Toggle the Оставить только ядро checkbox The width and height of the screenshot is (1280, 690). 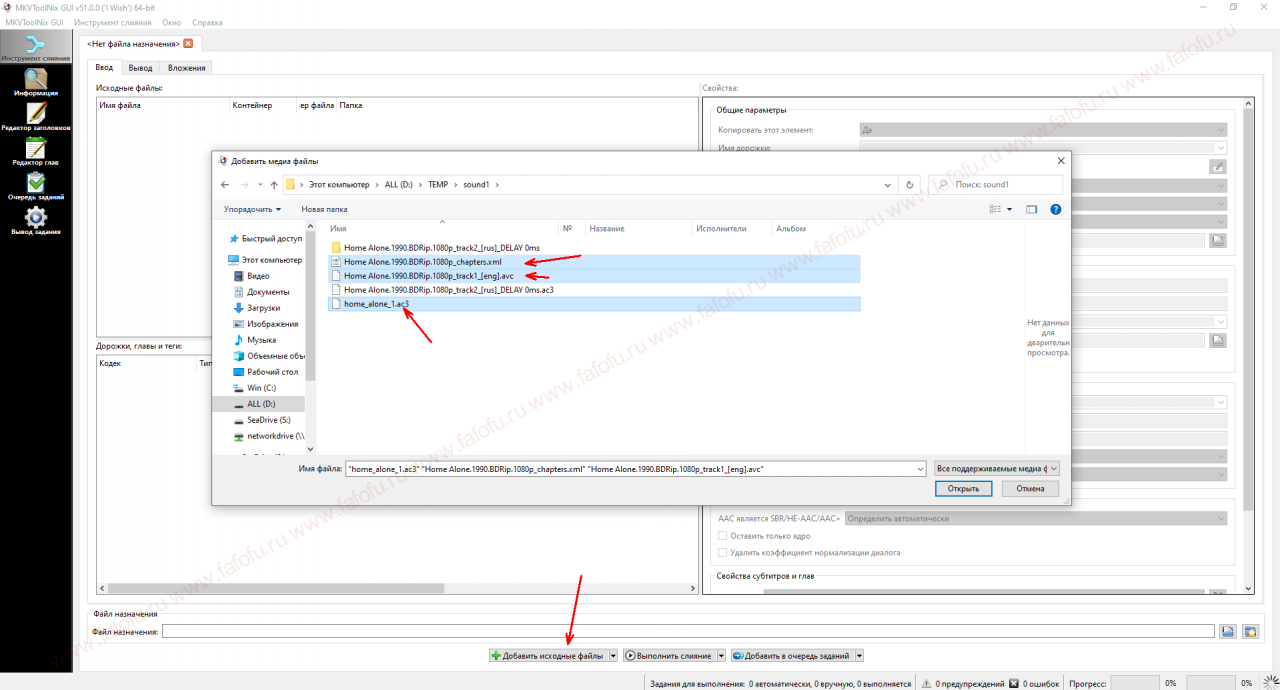point(723,536)
